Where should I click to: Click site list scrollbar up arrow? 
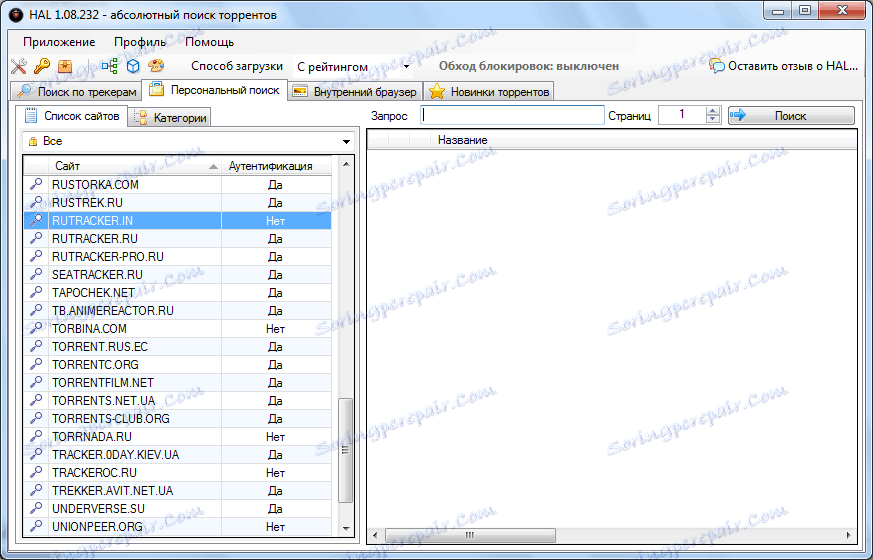346,165
